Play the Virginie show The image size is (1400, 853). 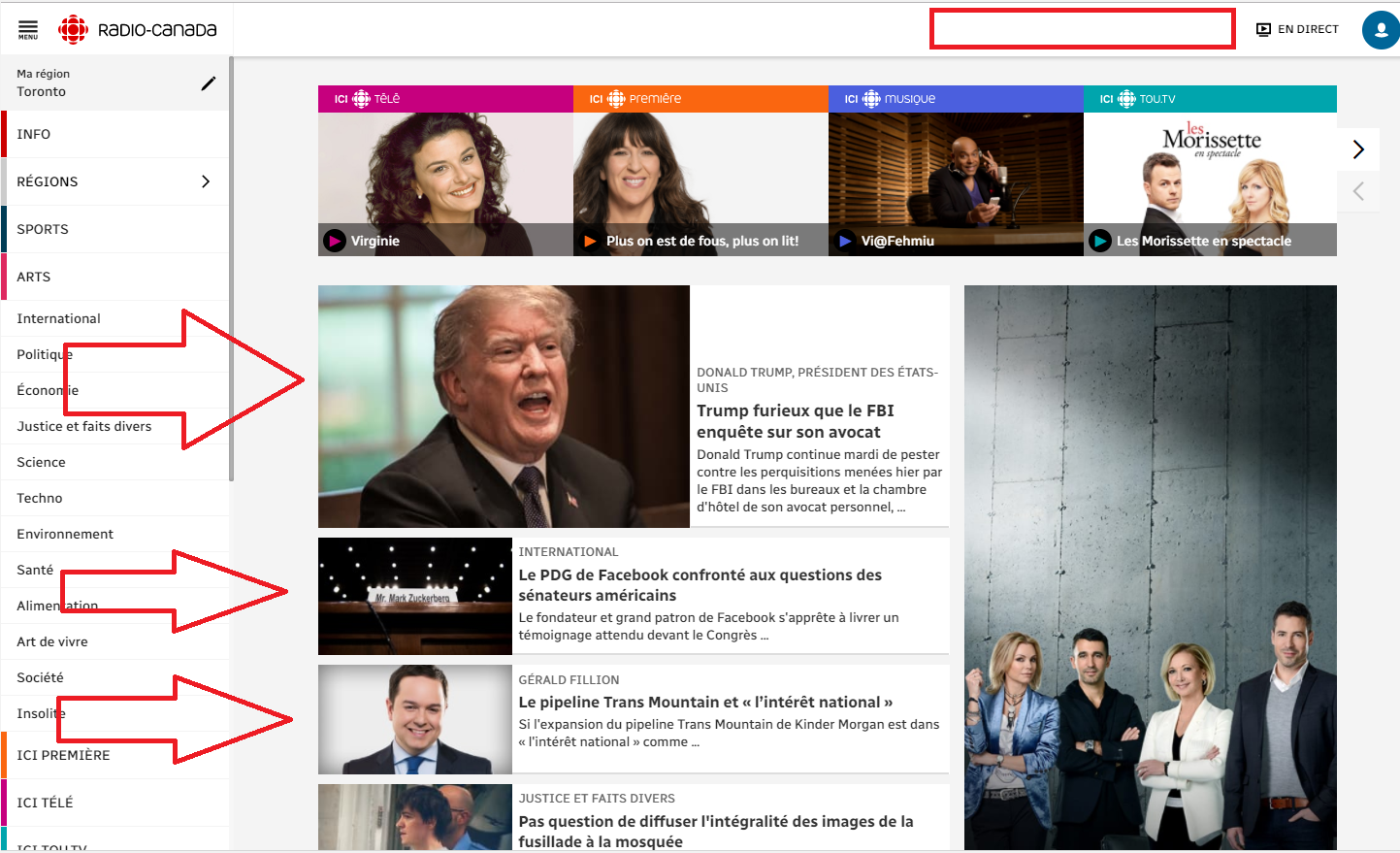point(335,241)
